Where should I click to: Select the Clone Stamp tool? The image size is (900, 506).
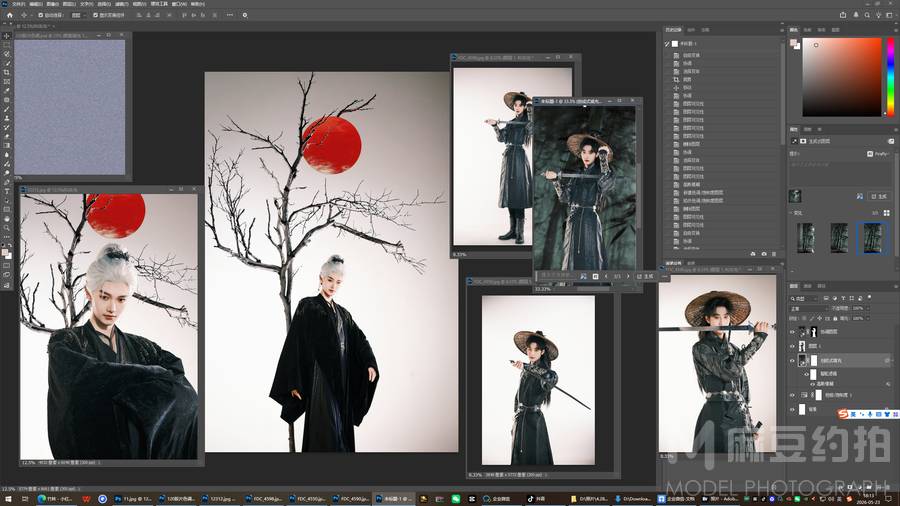point(7,118)
